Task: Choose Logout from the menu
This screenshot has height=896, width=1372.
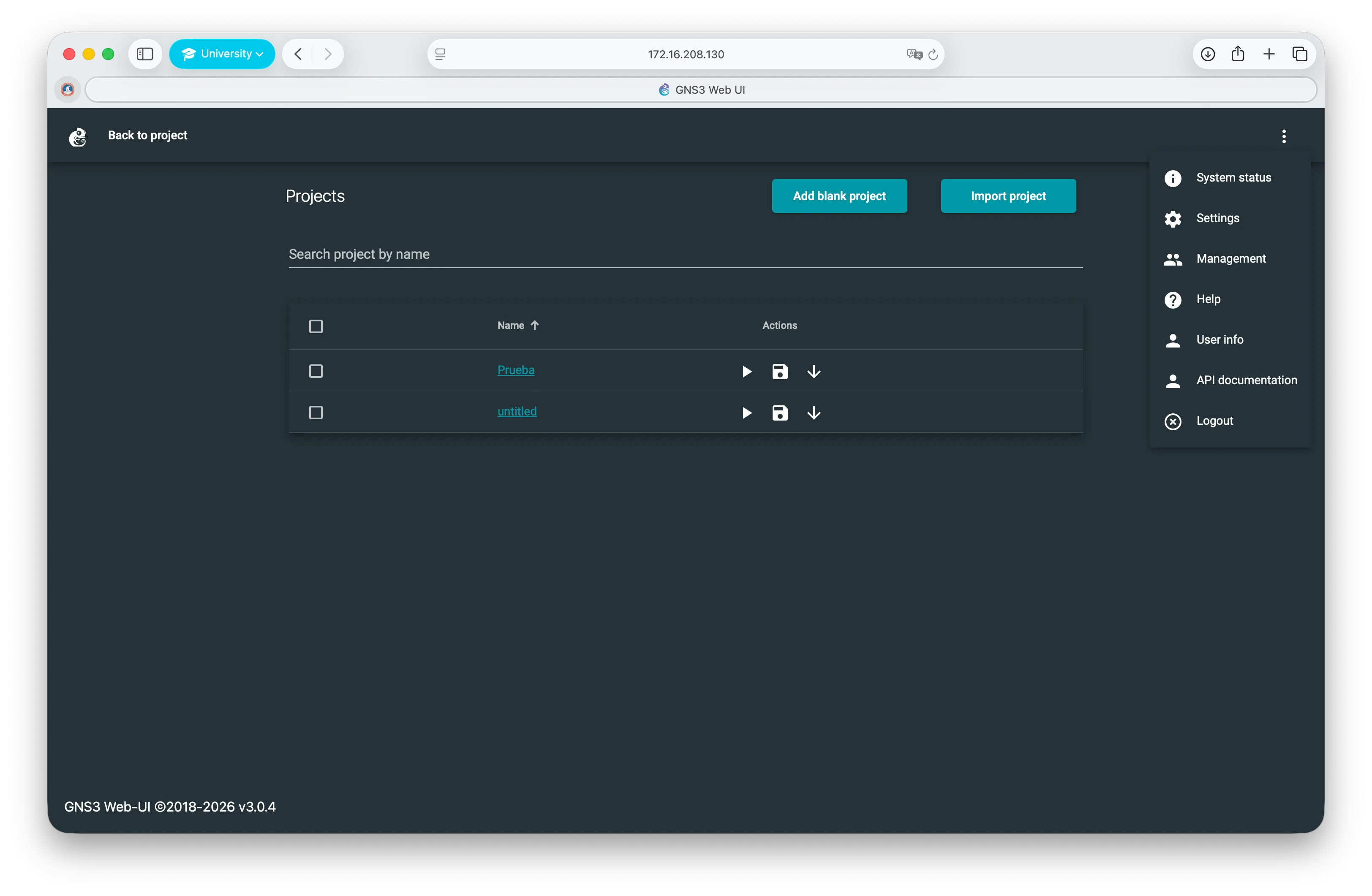Action: pos(1214,421)
